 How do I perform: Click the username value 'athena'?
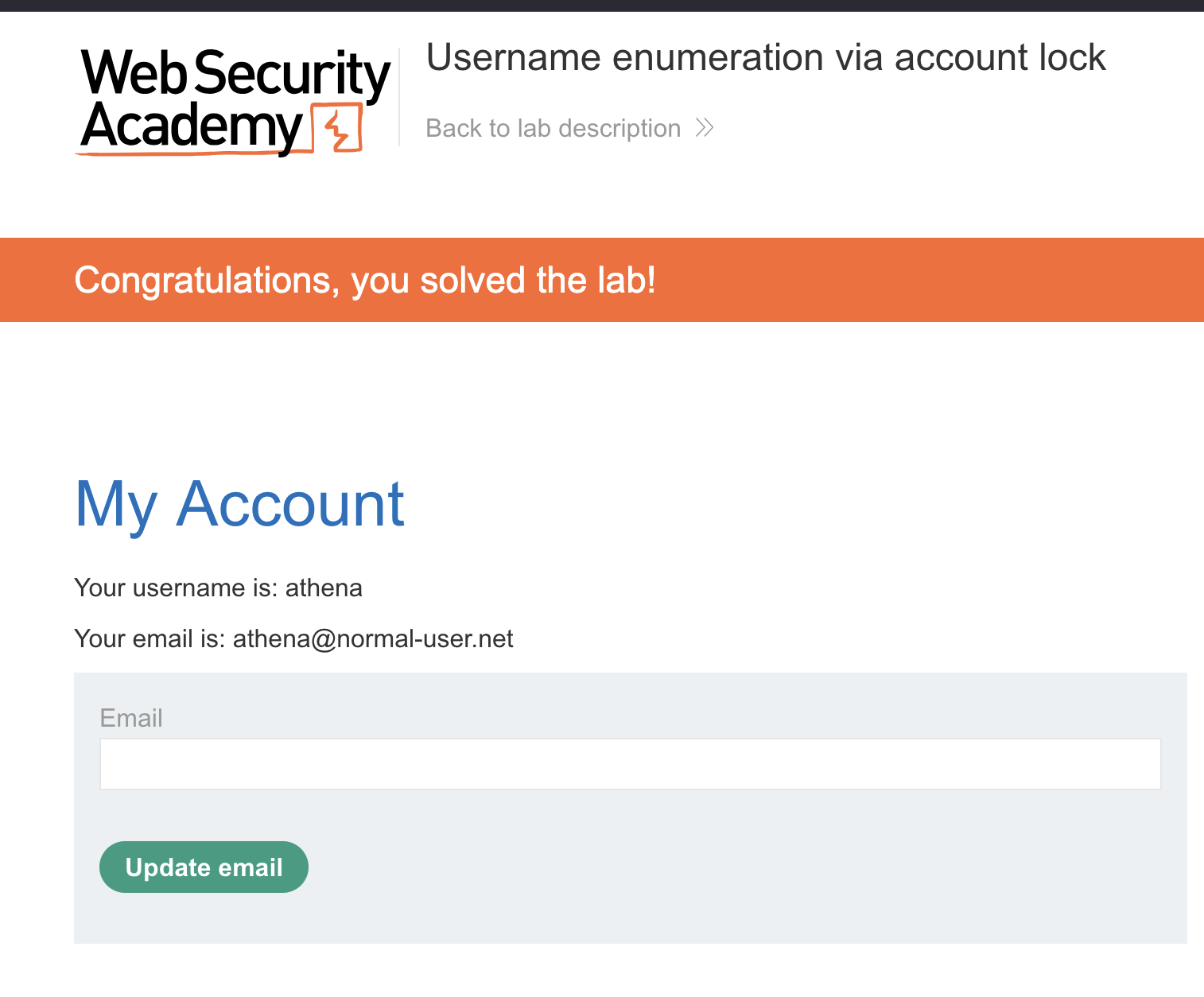[x=324, y=588]
